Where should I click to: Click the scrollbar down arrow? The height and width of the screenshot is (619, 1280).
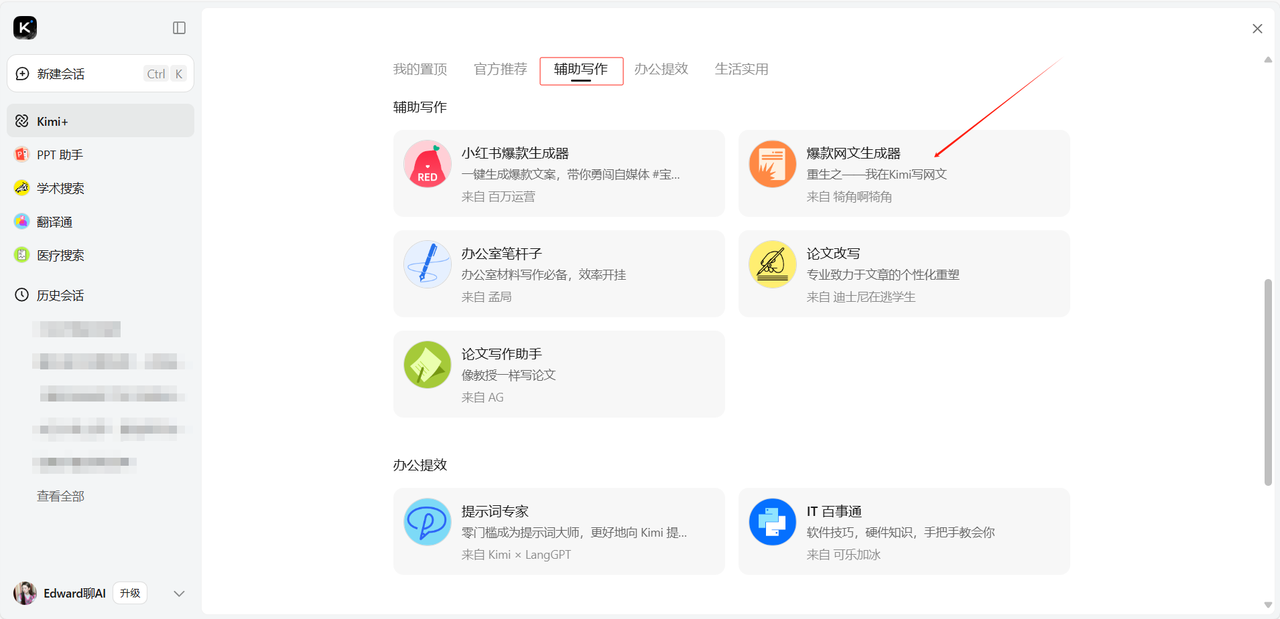1269,603
